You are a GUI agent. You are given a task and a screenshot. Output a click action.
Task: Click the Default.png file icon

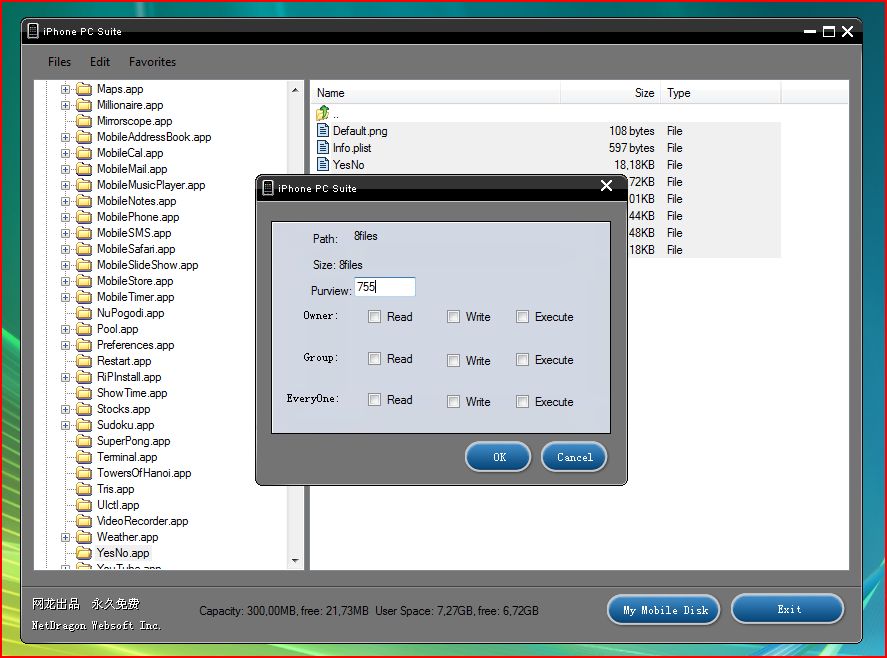pyautogui.click(x=323, y=131)
